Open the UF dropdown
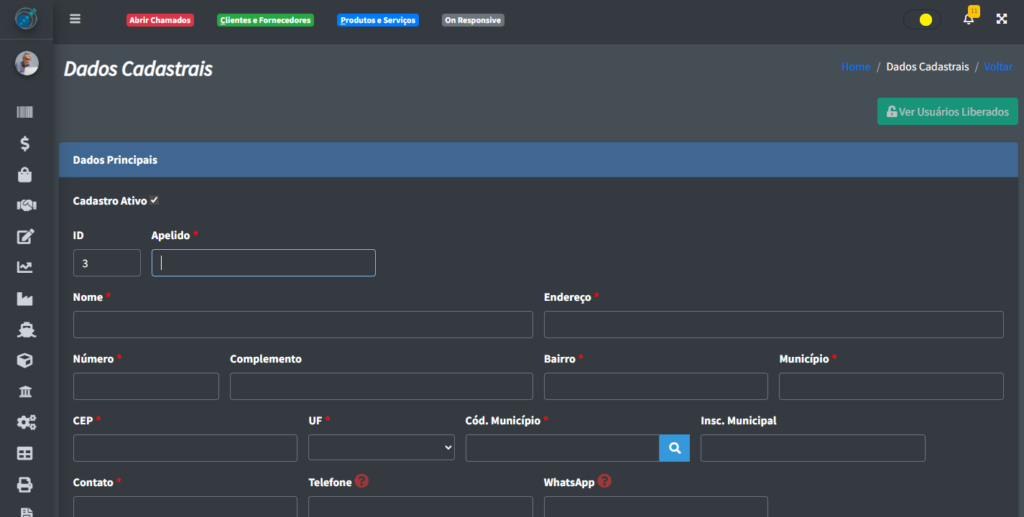 point(381,448)
